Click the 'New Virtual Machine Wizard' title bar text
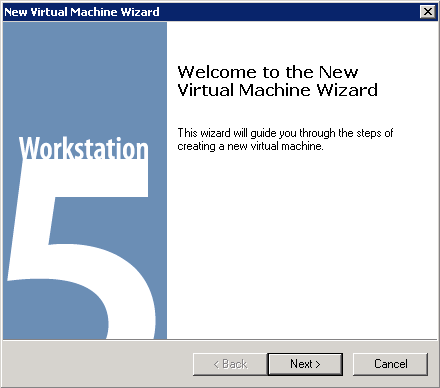Viewport: 440px width, 388px height. 82,12
